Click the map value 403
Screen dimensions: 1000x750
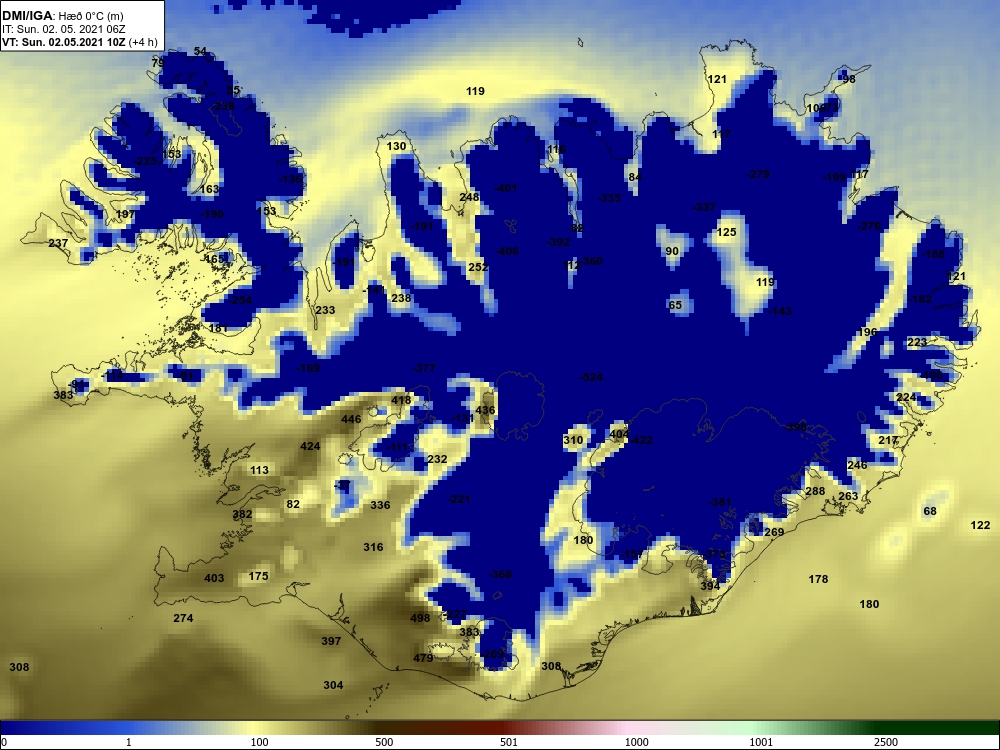click(214, 578)
